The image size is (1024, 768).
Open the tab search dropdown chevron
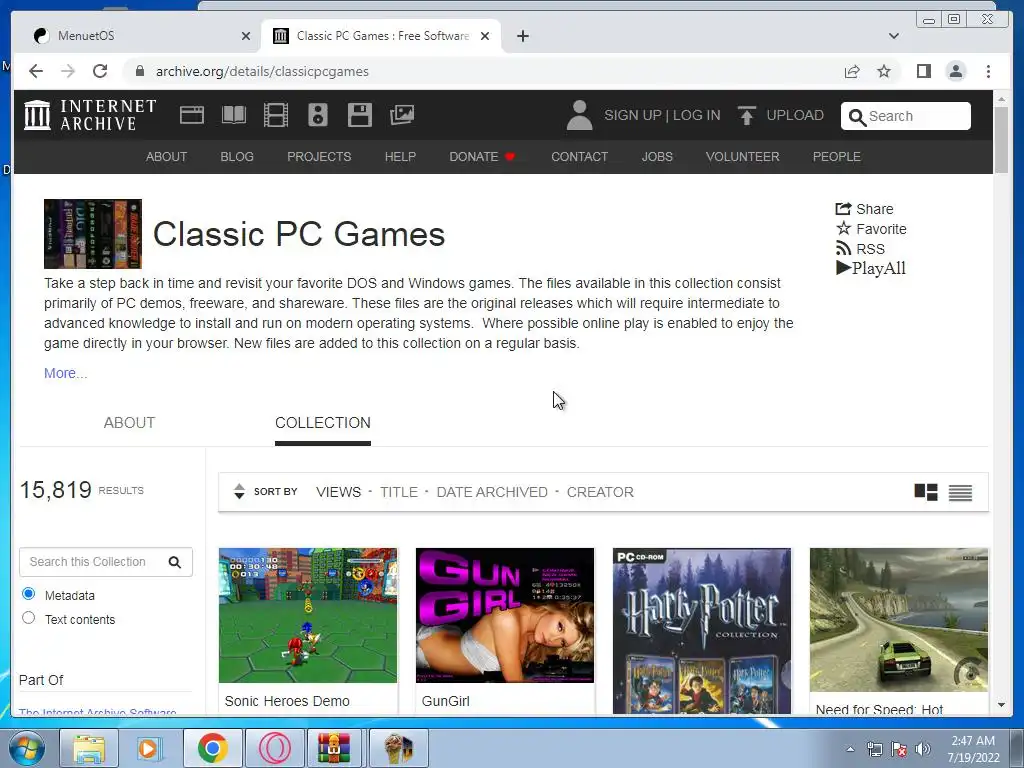[x=894, y=36]
